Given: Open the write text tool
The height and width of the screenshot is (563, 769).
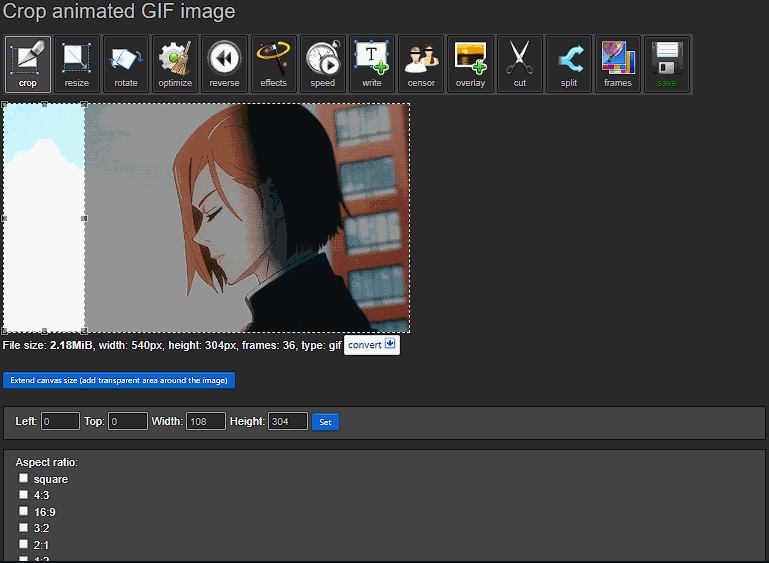Looking at the screenshot, I should coord(372,64).
